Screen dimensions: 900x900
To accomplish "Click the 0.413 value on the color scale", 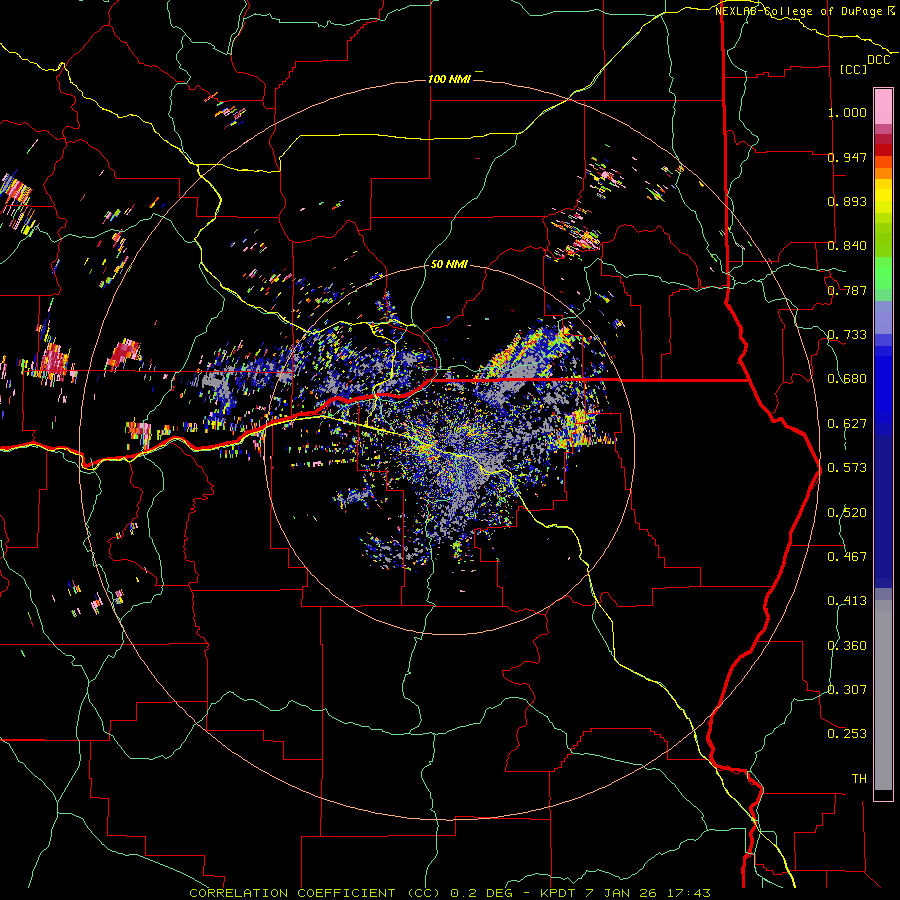I will (x=847, y=601).
